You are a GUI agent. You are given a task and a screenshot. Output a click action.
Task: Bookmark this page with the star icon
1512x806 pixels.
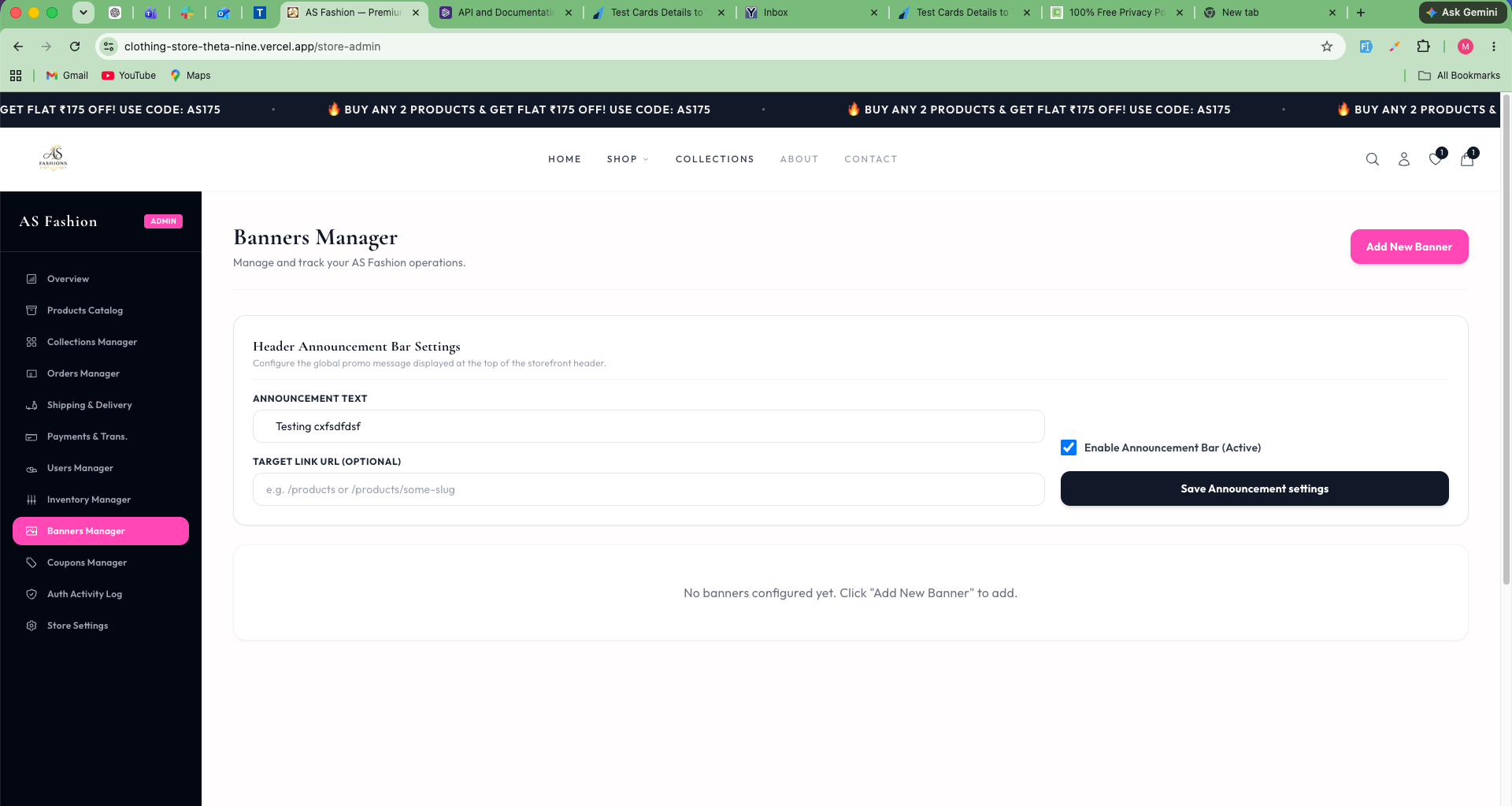pyautogui.click(x=1327, y=46)
